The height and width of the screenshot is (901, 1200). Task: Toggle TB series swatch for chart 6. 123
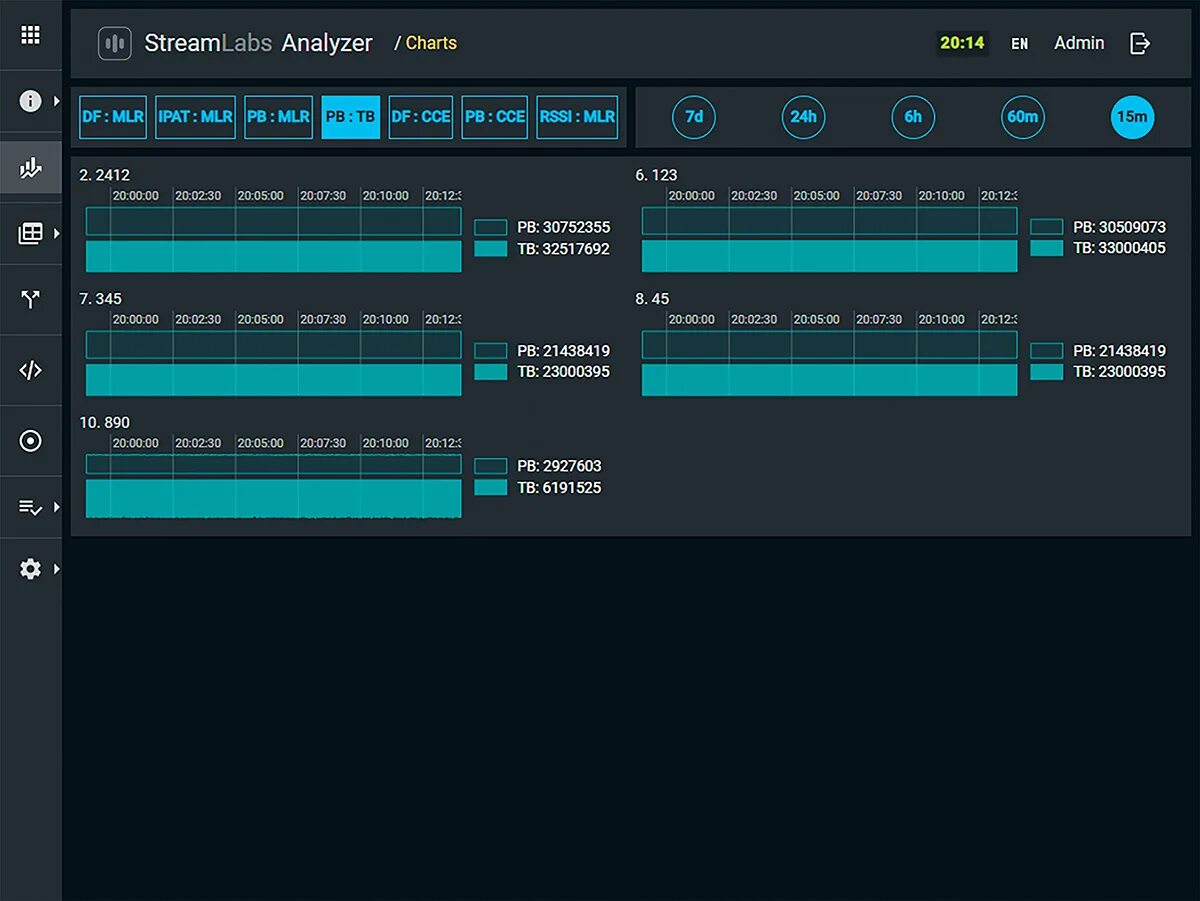(x=1046, y=248)
